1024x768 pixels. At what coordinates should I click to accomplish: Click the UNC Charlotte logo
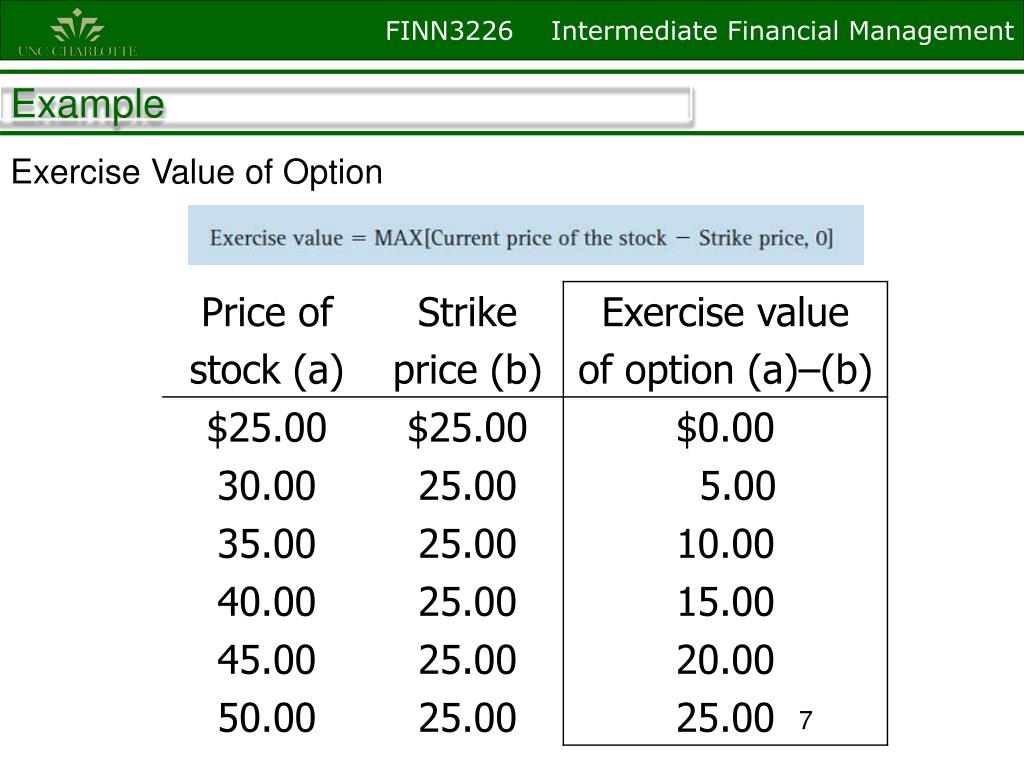pyautogui.click(x=78, y=33)
